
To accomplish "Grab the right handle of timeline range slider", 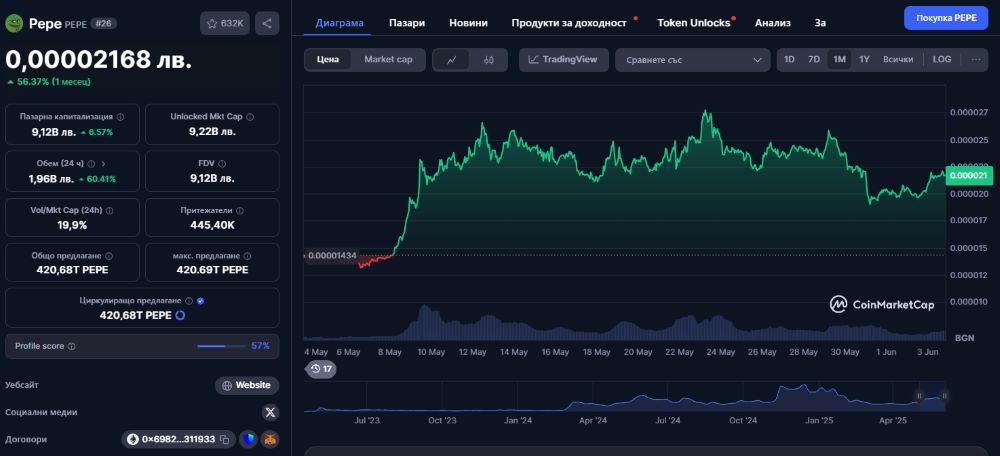I will 944,396.
